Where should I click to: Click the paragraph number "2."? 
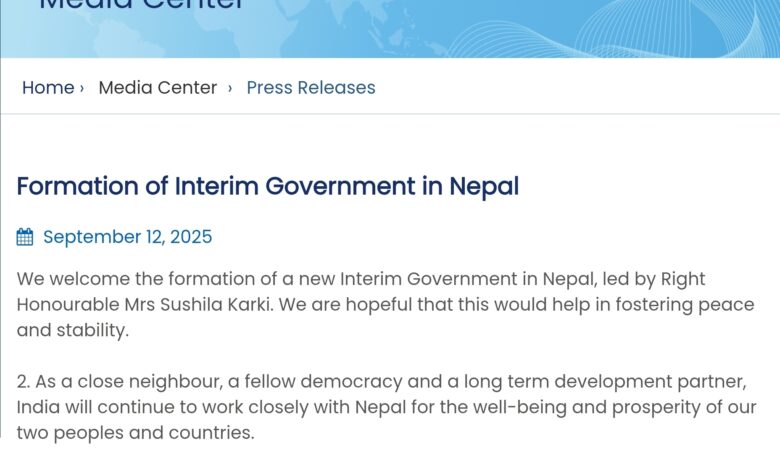pos(24,382)
